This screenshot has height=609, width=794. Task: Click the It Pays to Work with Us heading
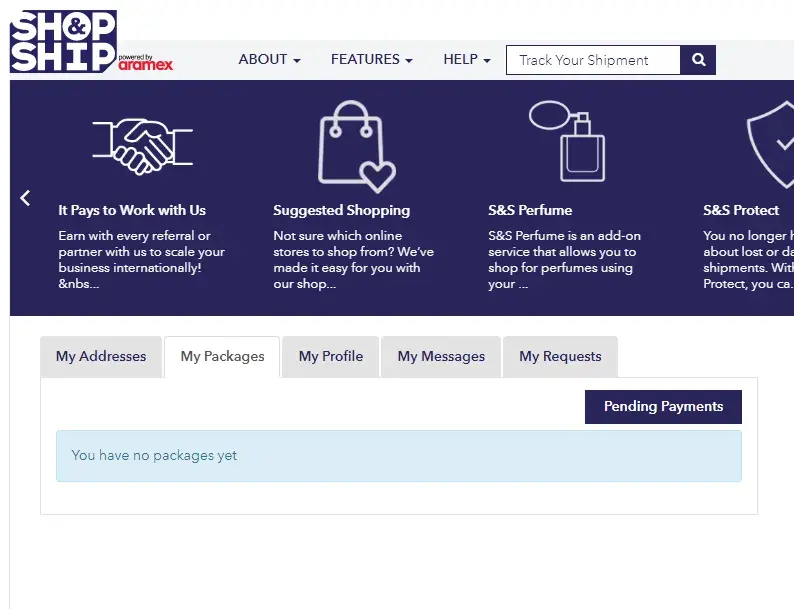pyautogui.click(x=132, y=210)
